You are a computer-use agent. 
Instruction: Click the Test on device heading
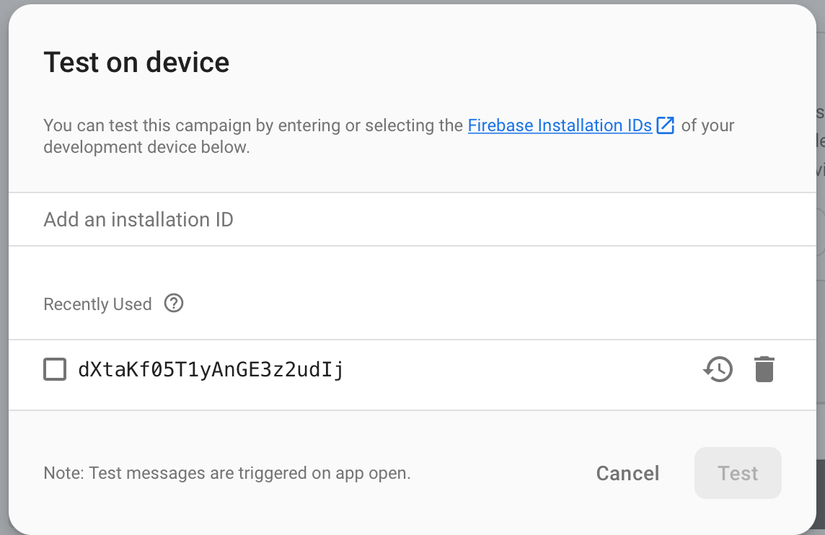[136, 63]
